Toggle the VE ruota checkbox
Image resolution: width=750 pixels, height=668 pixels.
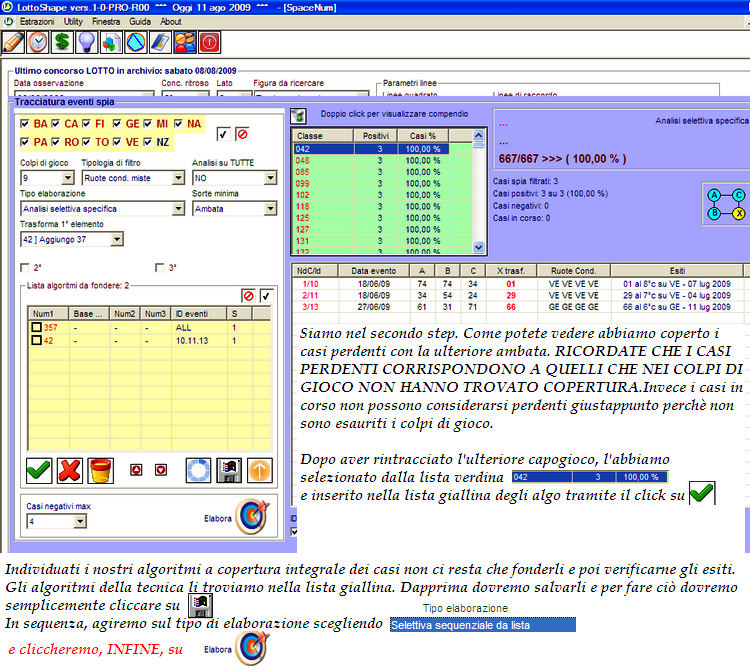pyautogui.click(x=117, y=142)
